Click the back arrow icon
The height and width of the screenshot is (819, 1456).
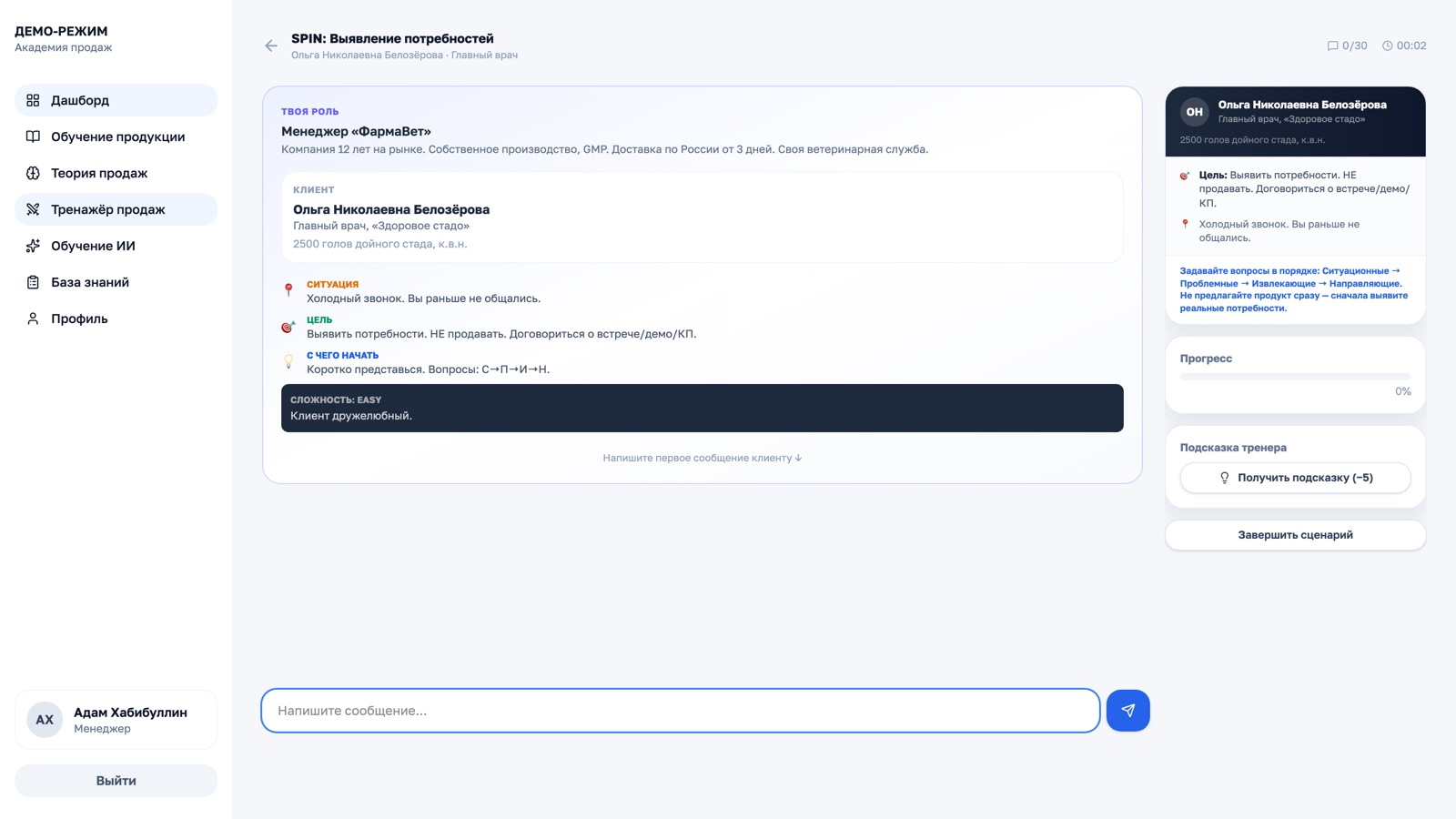271,45
